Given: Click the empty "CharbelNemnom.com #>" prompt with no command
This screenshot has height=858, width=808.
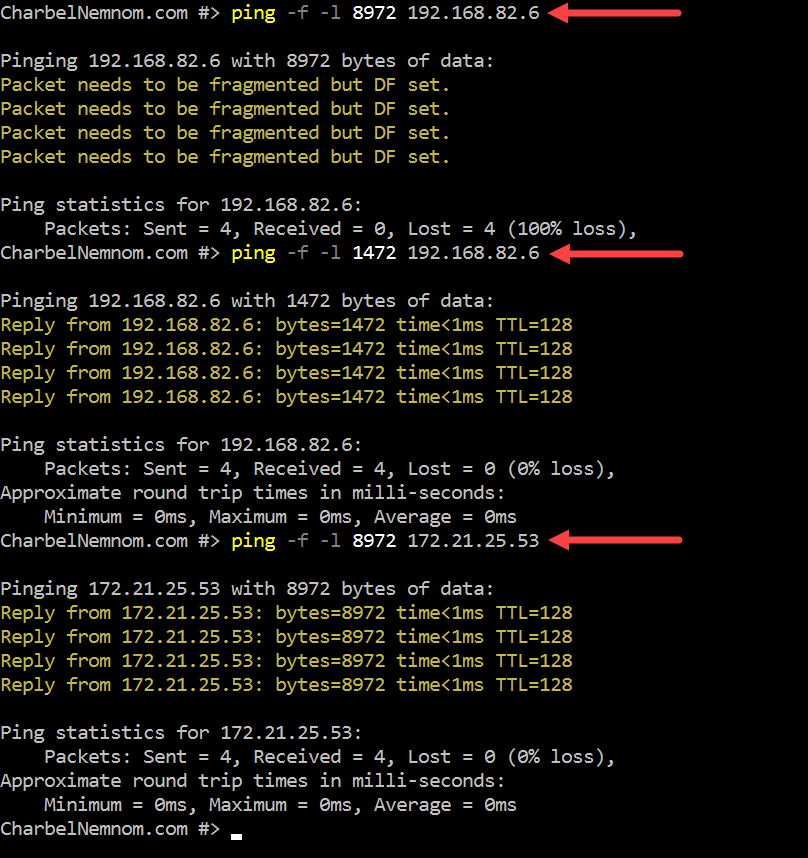Looking at the screenshot, I should pyautogui.click(x=110, y=829).
